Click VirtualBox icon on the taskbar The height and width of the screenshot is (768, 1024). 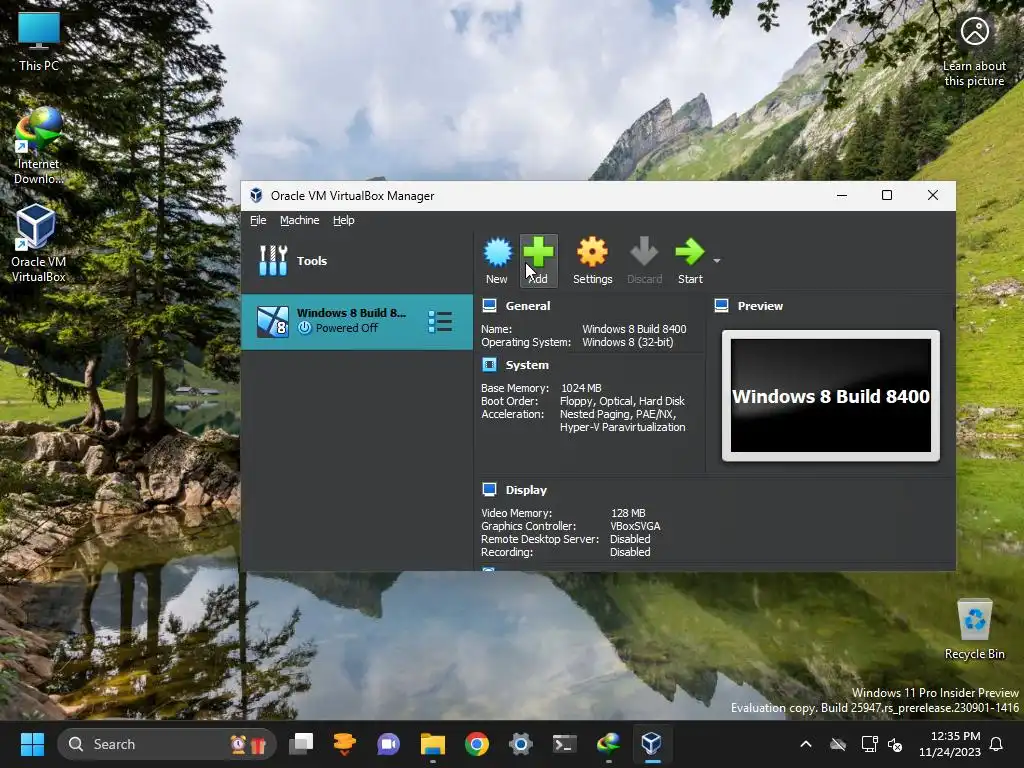point(652,744)
